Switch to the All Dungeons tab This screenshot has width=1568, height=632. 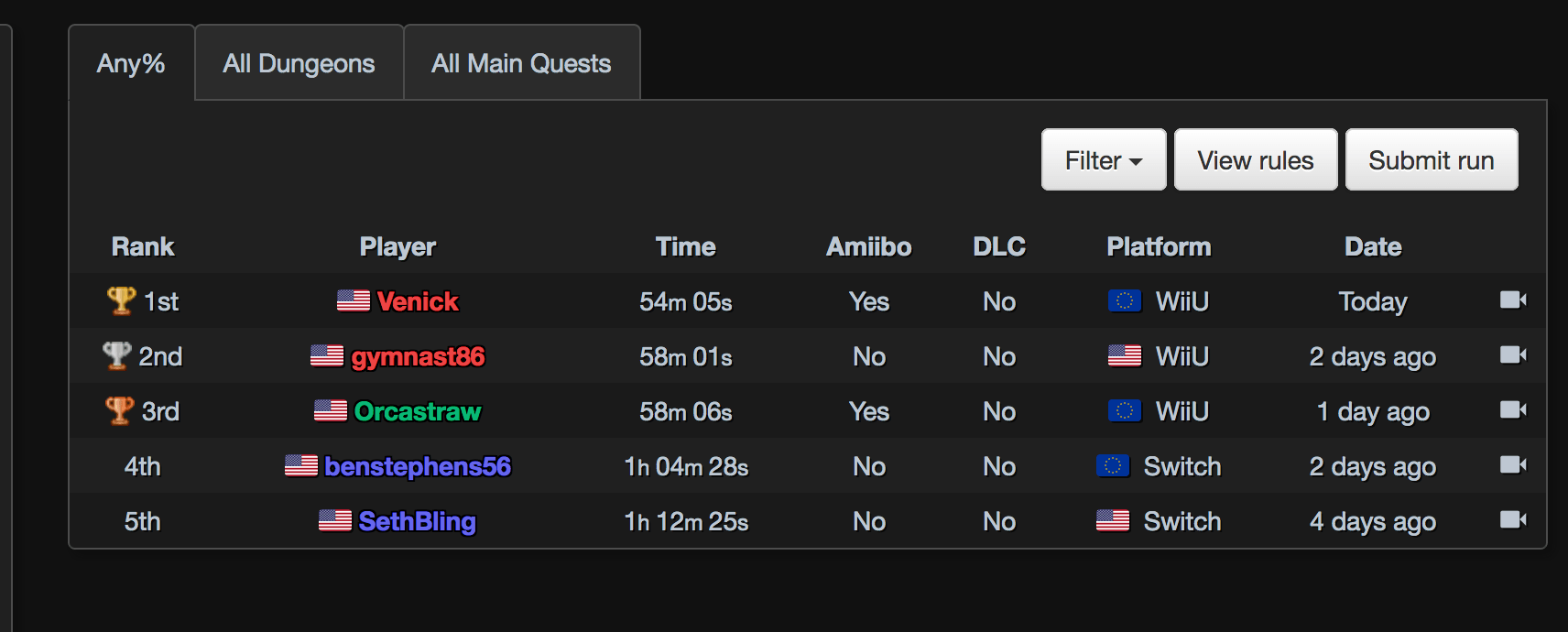(299, 63)
